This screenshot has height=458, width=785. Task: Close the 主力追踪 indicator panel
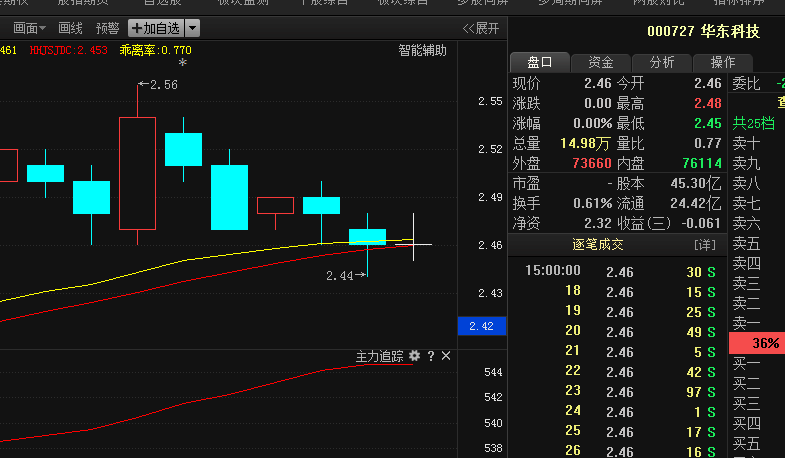[446, 356]
